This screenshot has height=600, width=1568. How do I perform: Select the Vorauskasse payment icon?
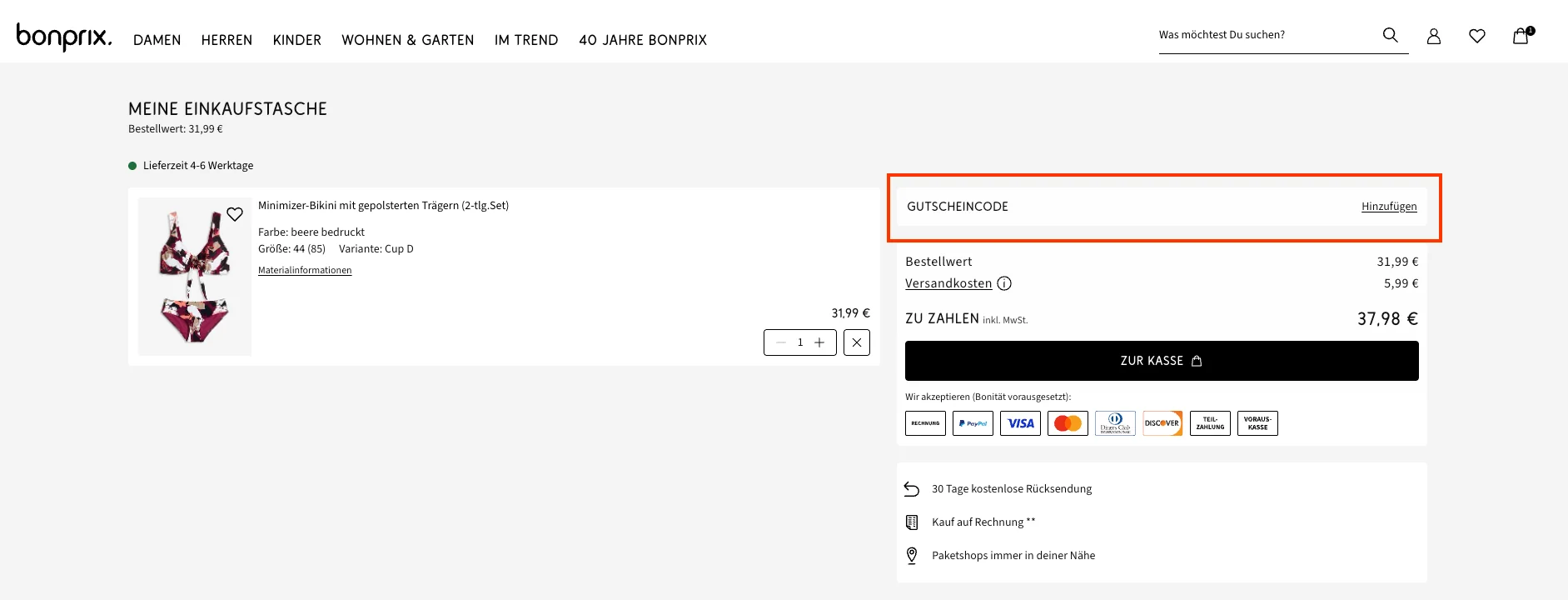pyautogui.click(x=1257, y=423)
